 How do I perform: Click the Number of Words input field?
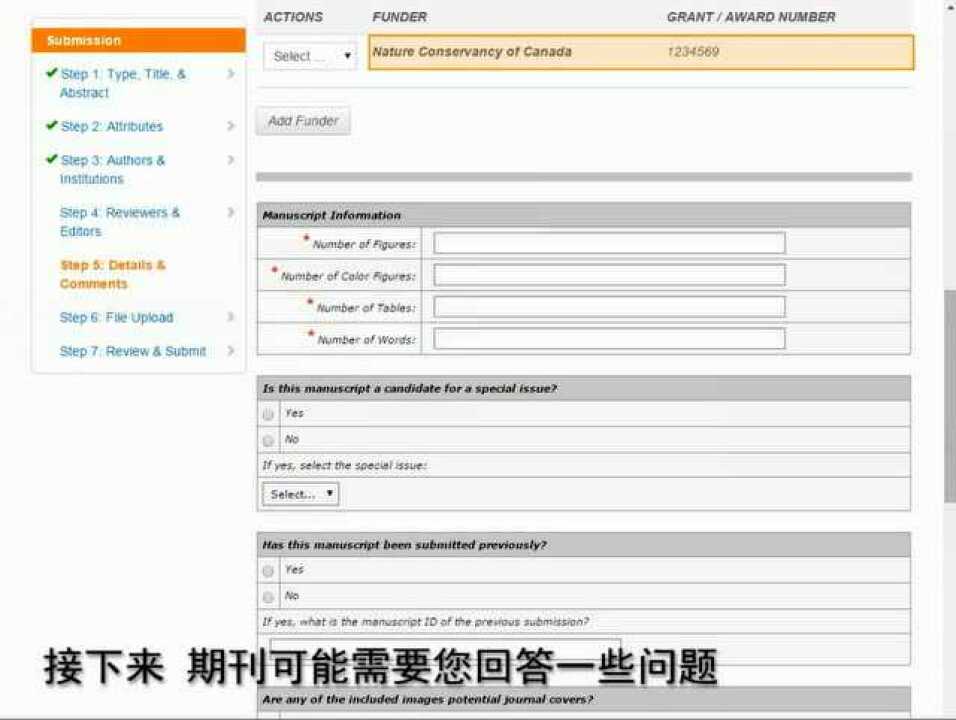[x=608, y=338]
